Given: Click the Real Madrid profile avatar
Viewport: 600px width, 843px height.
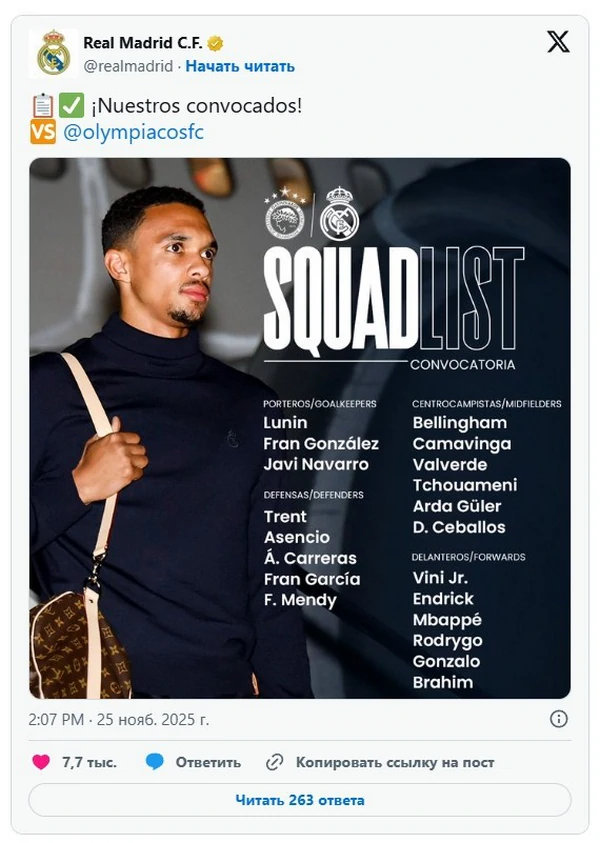Looking at the screenshot, I should (53, 53).
